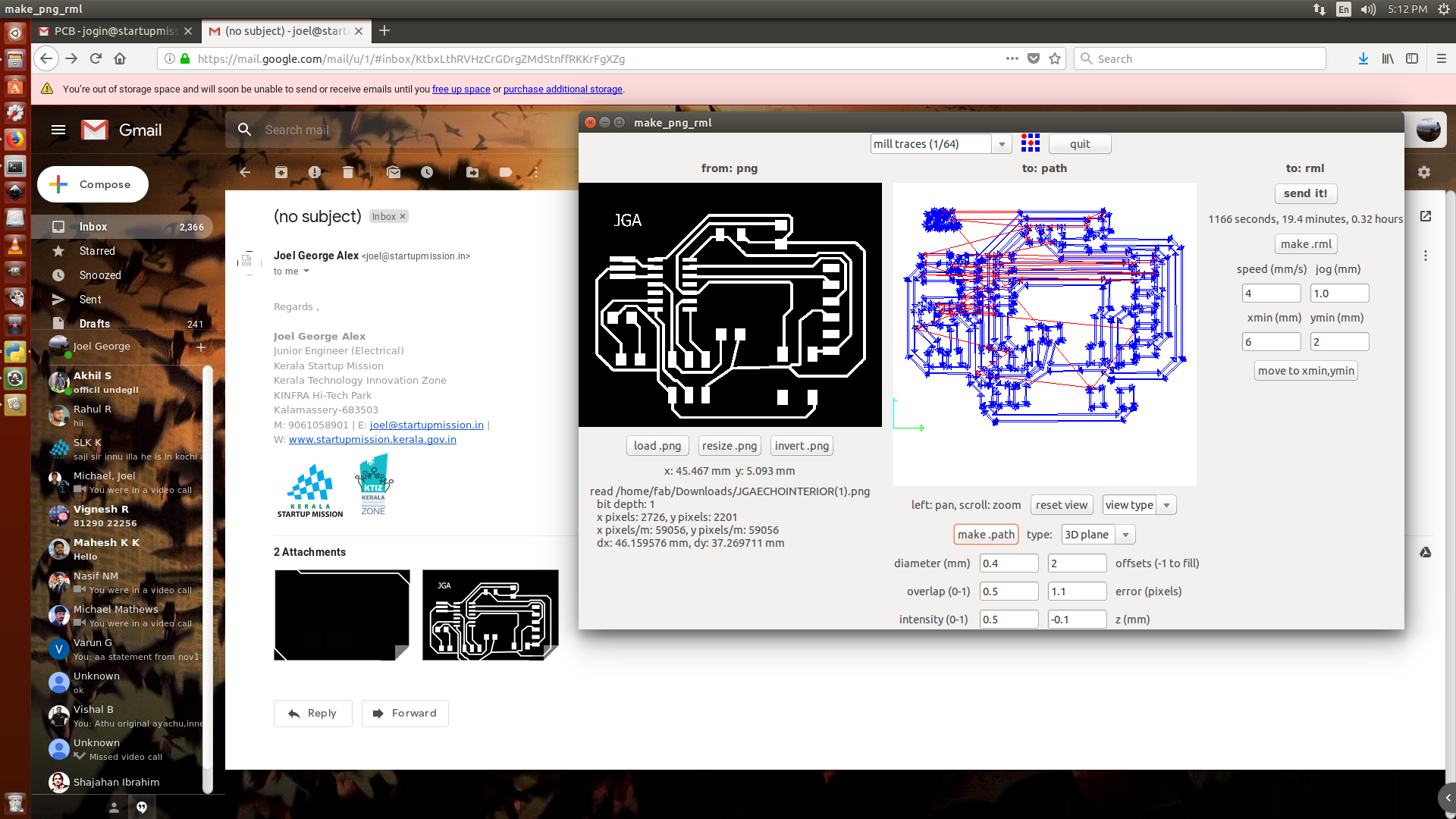The image size is (1456, 819).
Task: Click the snooze clock icon
Action: tap(427, 173)
